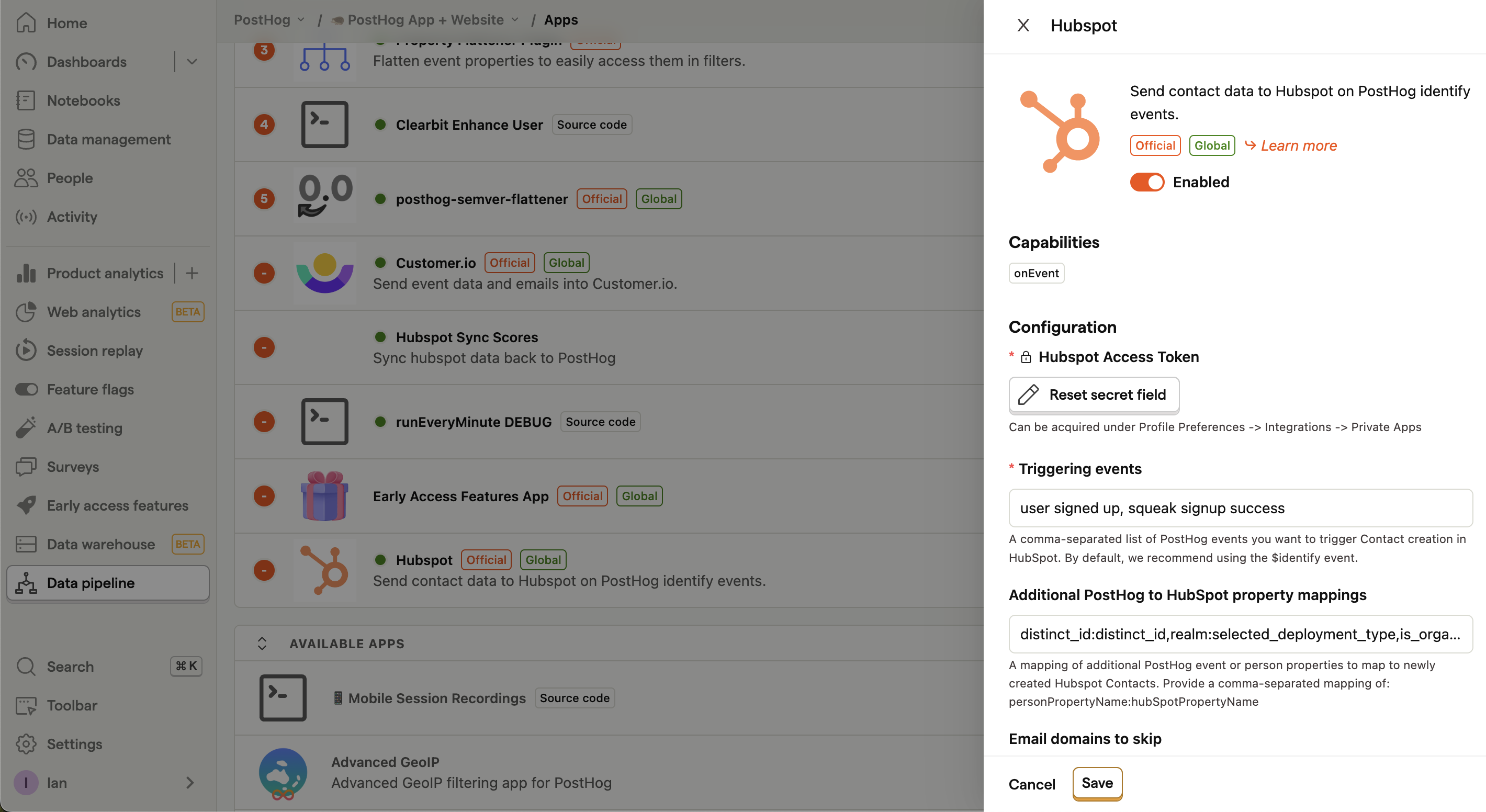Edit the Triggering events field

click(x=1240, y=507)
